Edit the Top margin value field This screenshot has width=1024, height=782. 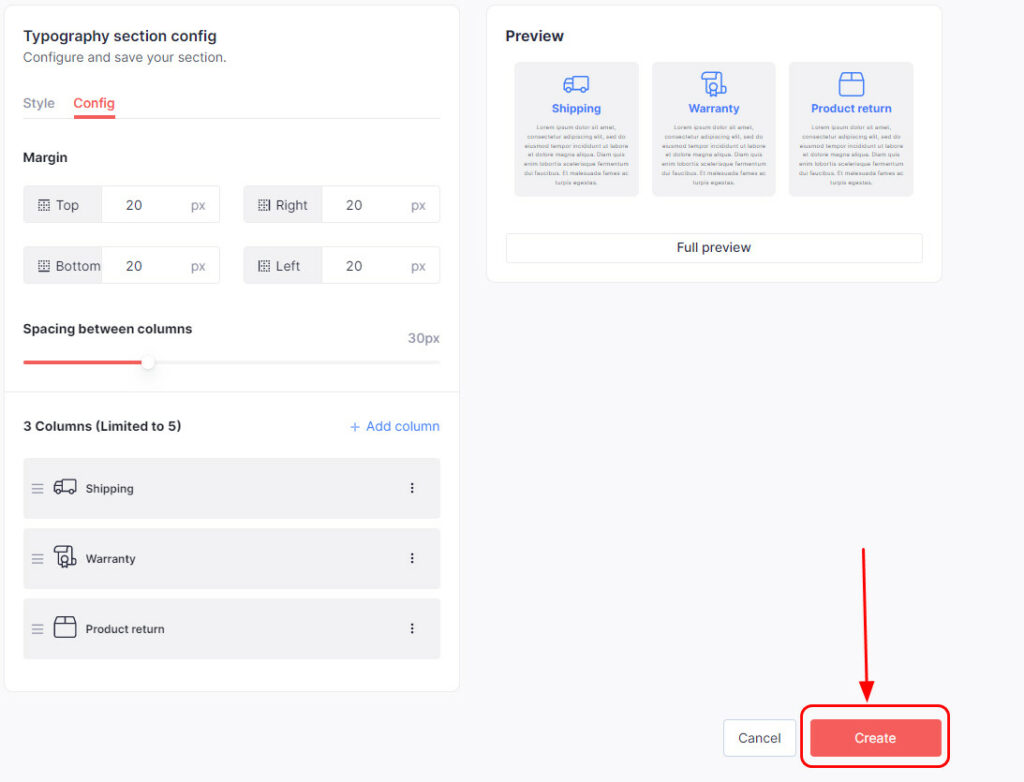(160, 205)
